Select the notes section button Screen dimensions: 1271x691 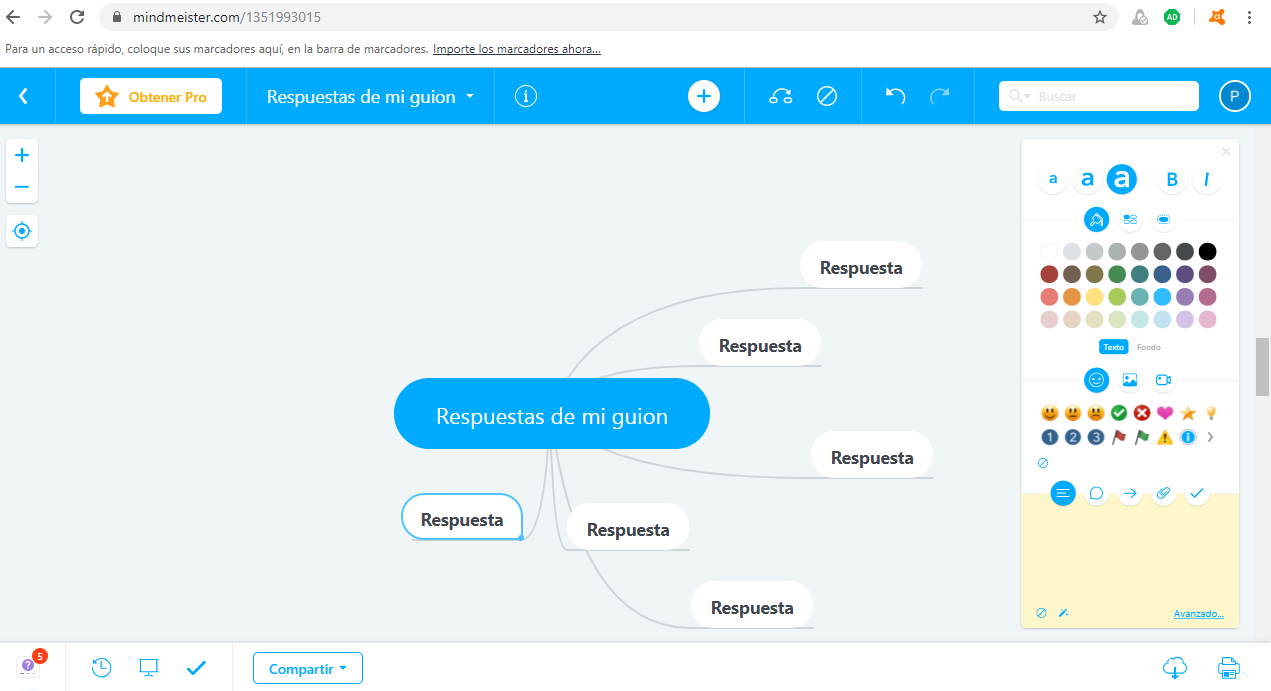coord(1063,493)
